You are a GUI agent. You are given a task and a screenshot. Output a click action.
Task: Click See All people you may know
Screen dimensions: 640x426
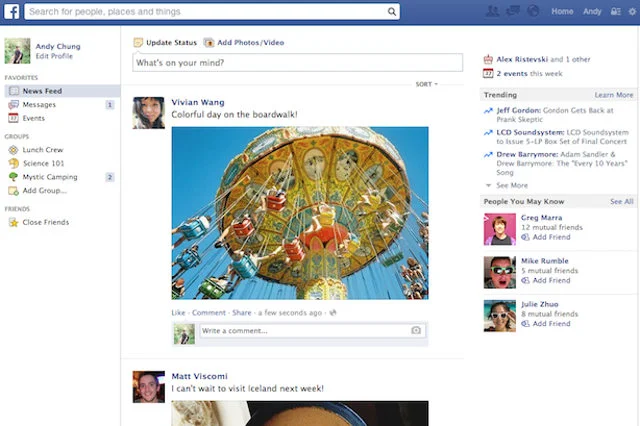click(x=622, y=201)
